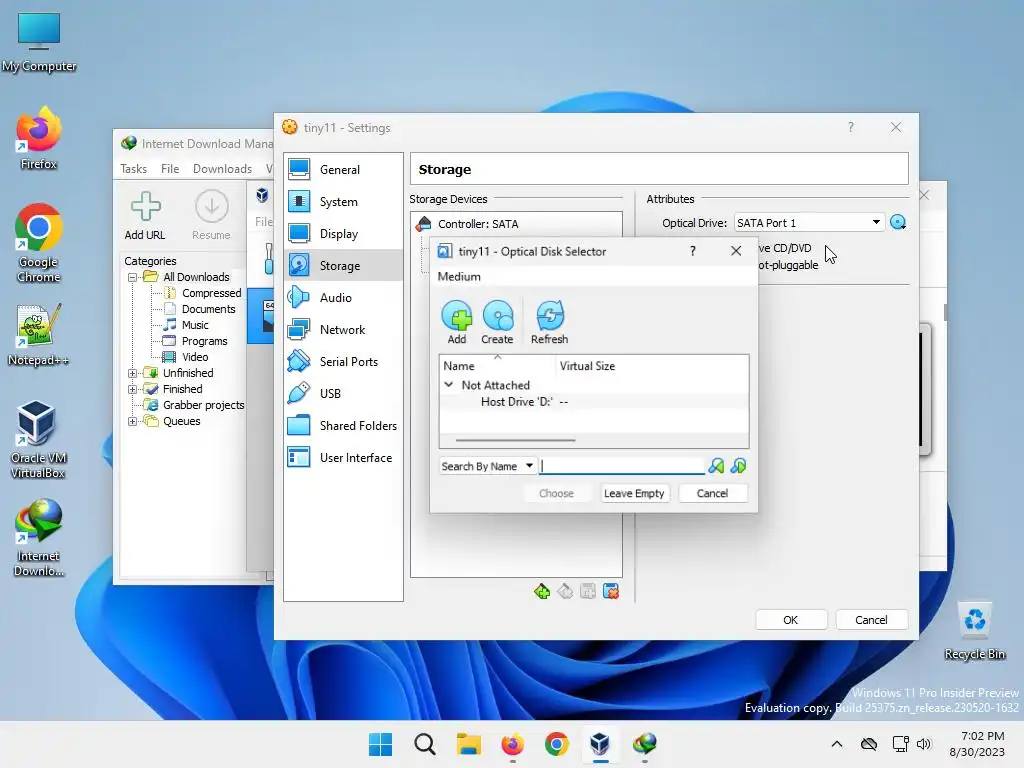Click Firefox desktop shortcut
This screenshot has width=1024, height=768.
39,138
